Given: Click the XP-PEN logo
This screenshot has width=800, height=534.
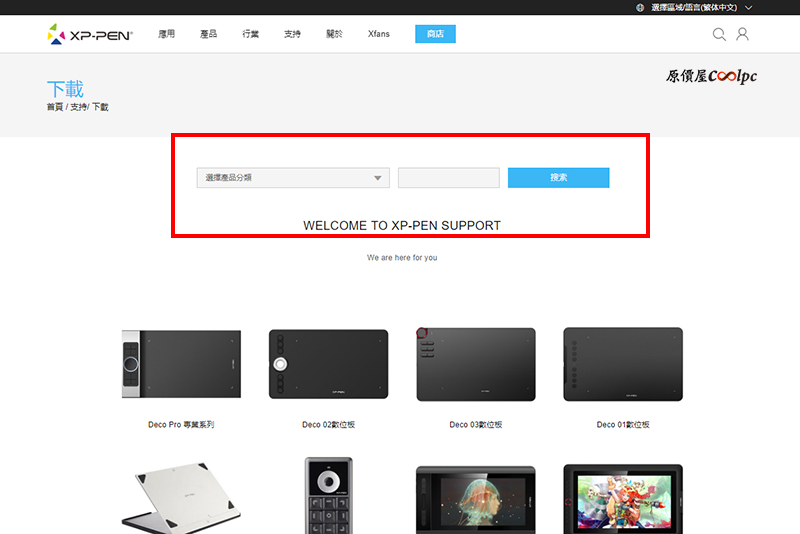Looking at the screenshot, I should tap(90, 34).
